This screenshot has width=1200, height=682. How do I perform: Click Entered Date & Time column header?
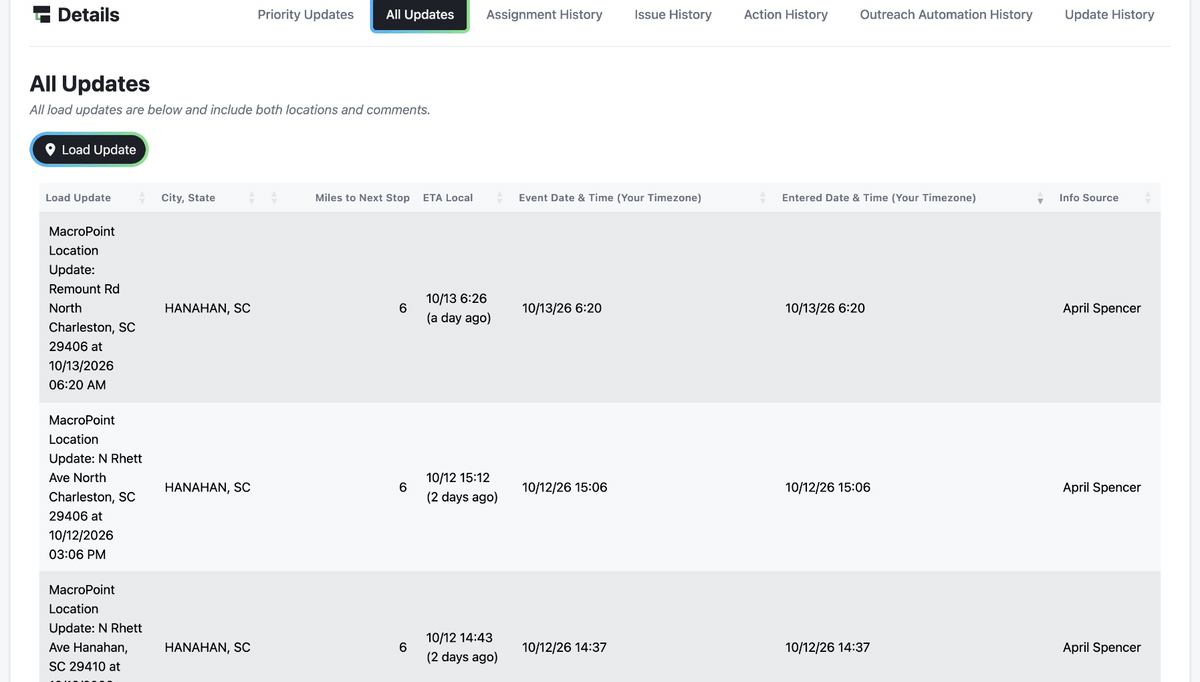click(879, 198)
